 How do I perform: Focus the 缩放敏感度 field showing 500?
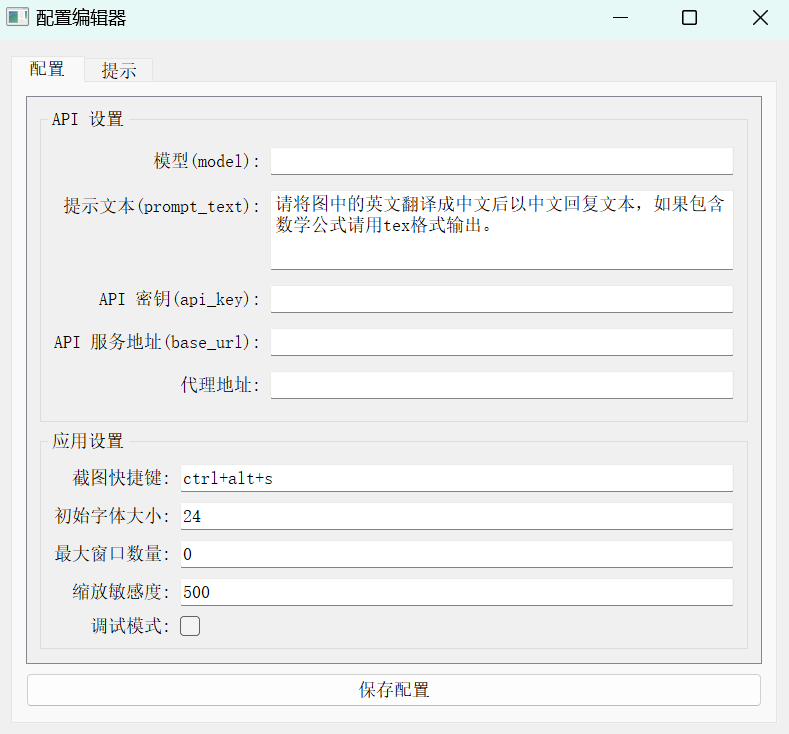[456, 592]
